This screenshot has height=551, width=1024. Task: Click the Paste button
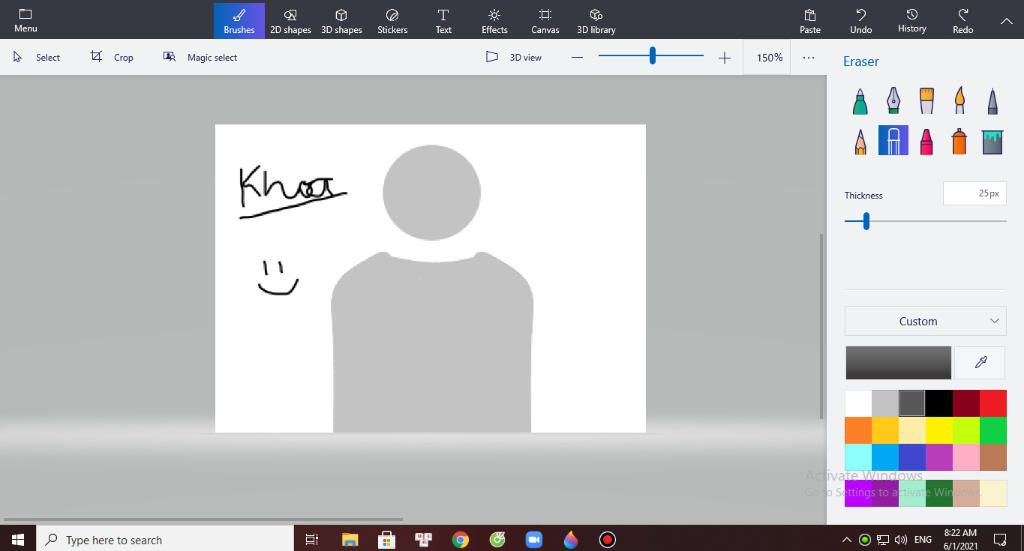810,21
